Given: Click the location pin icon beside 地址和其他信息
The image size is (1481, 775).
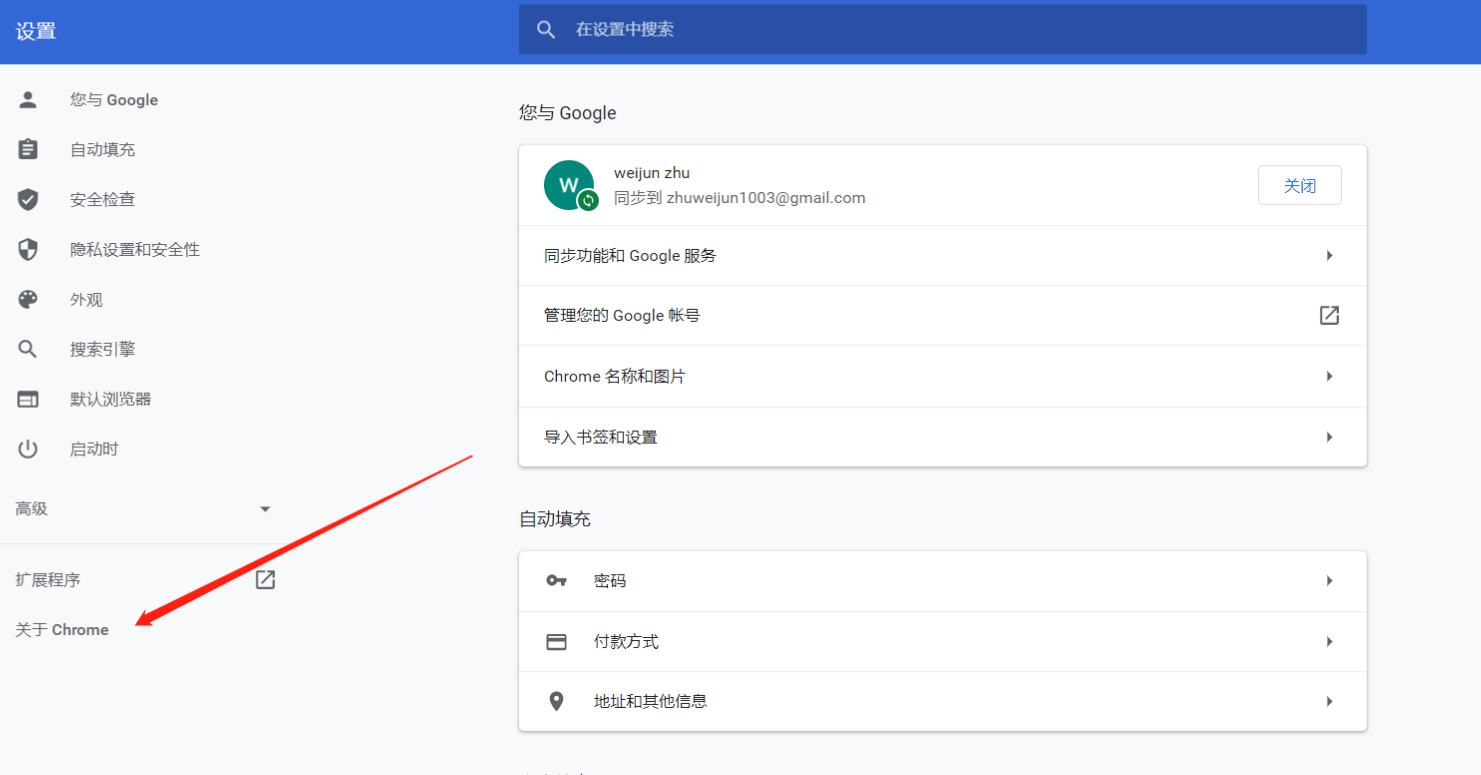Looking at the screenshot, I should (x=557, y=701).
